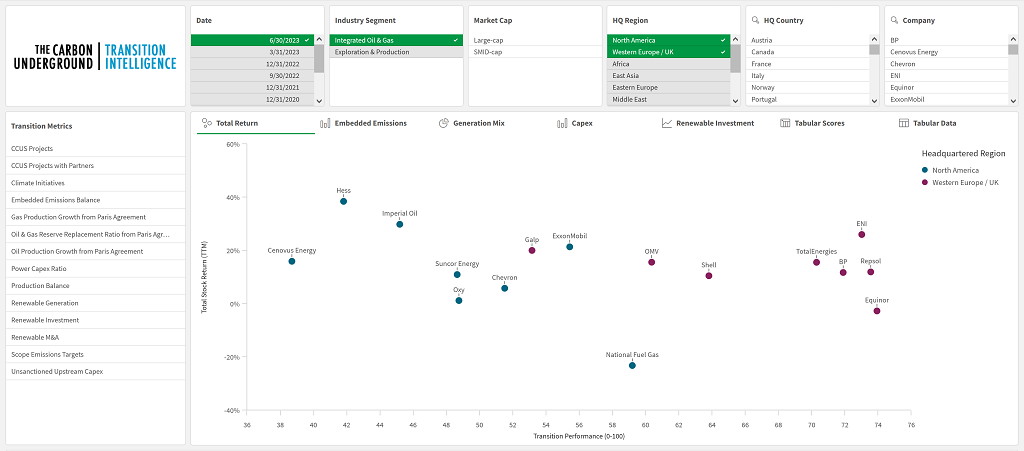This screenshot has width=1024, height=451.
Task: Click the Equinor data point
Action: click(x=877, y=311)
